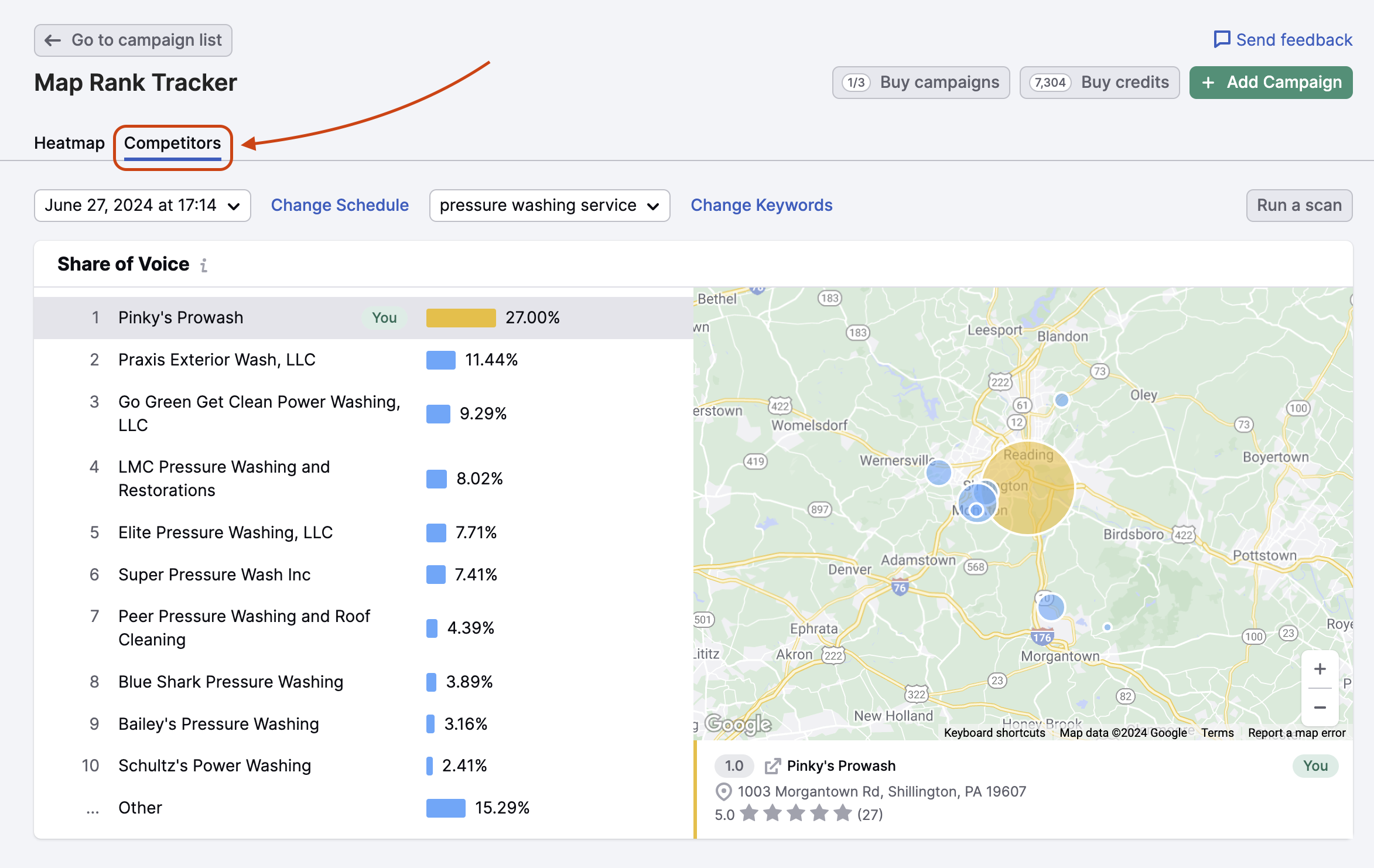Click the chevron on the keyword dropdown

(x=653, y=206)
